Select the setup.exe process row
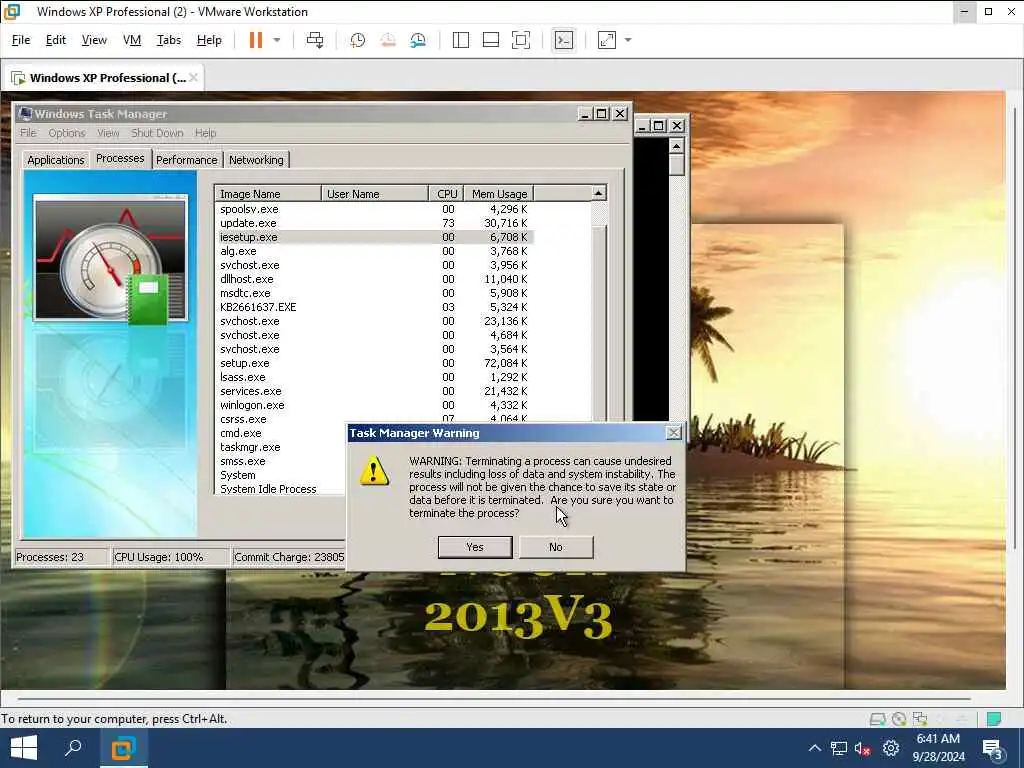Image resolution: width=1024 pixels, height=768 pixels. [x=374, y=363]
